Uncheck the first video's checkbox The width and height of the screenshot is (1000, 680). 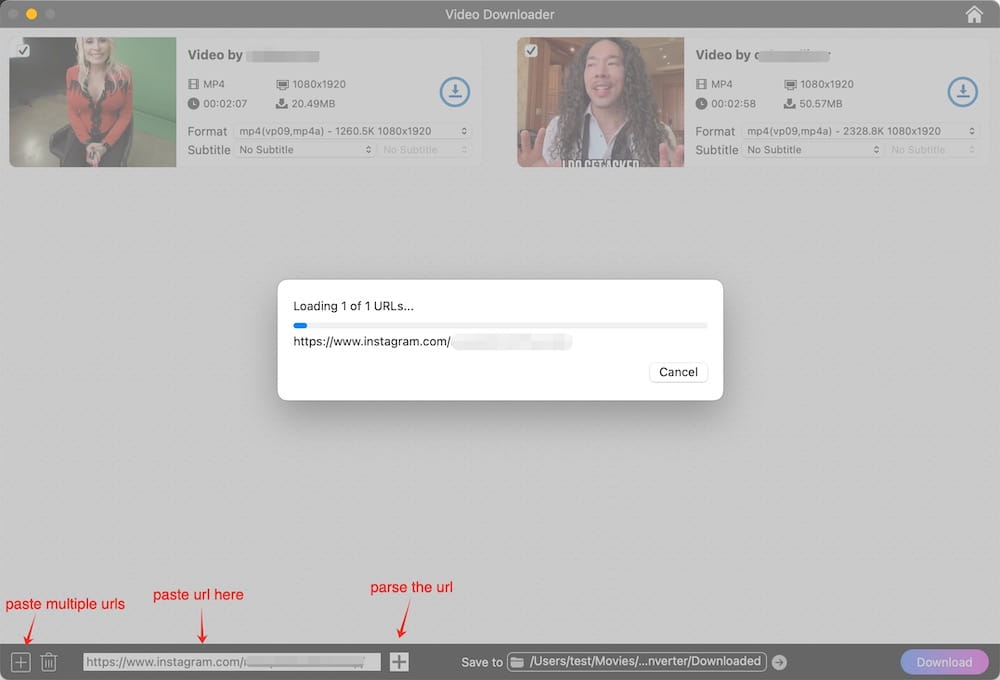[x=23, y=50]
